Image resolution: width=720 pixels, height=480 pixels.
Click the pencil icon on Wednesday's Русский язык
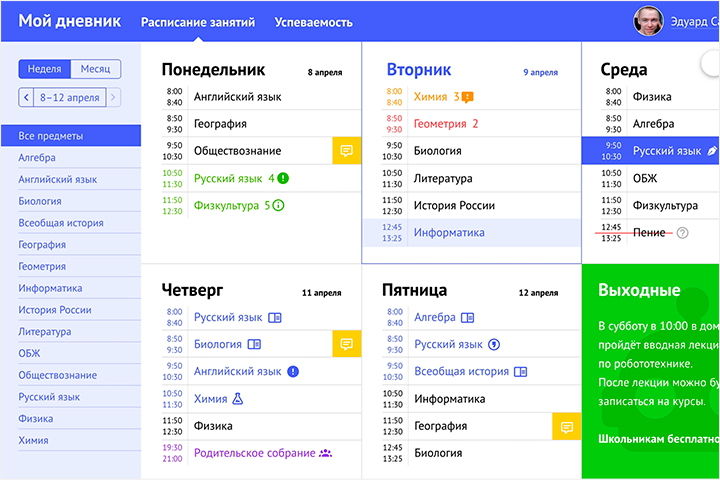click(x=712, y=151)
